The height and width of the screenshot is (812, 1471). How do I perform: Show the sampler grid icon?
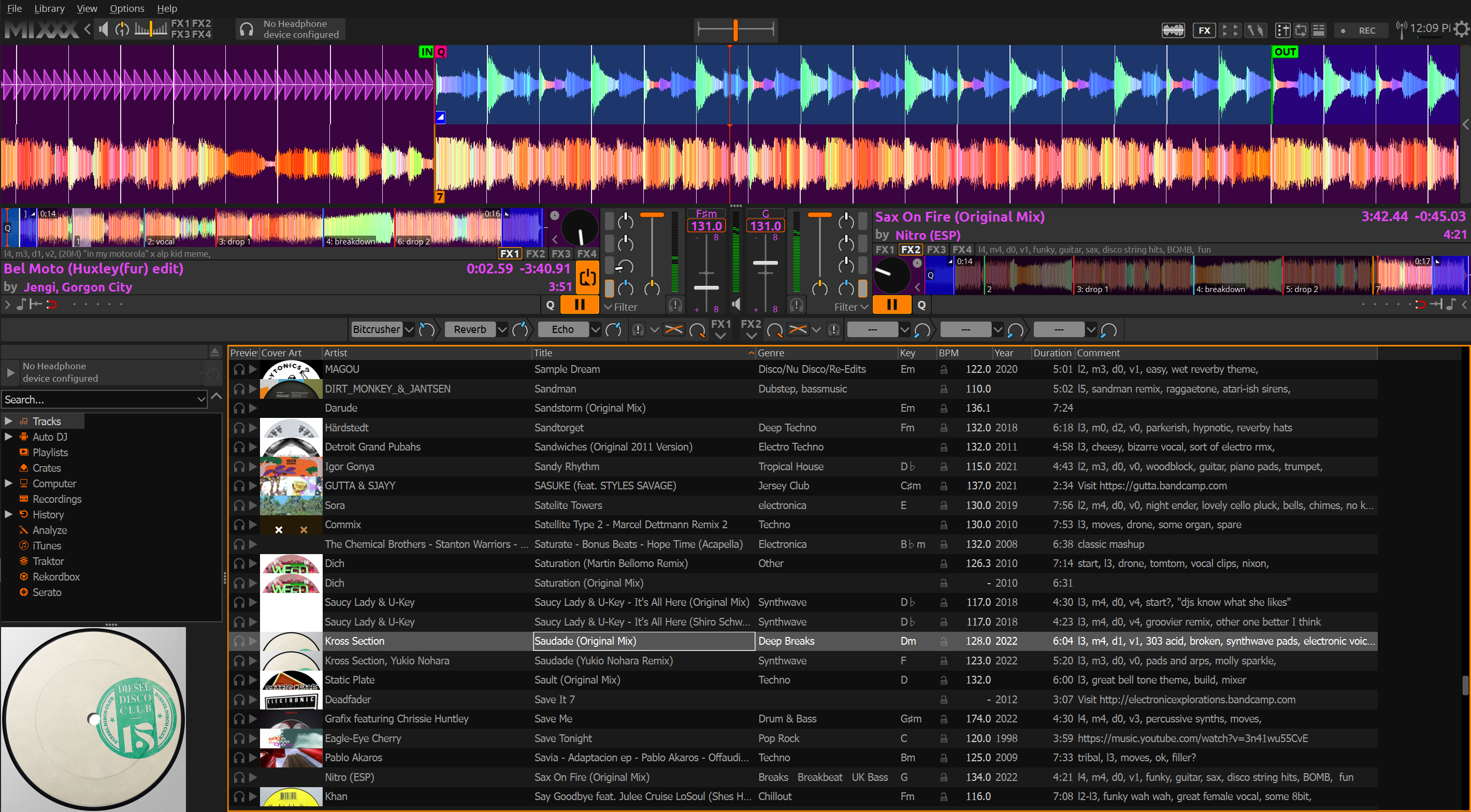pyautogui.click(x=1230, y=30)
